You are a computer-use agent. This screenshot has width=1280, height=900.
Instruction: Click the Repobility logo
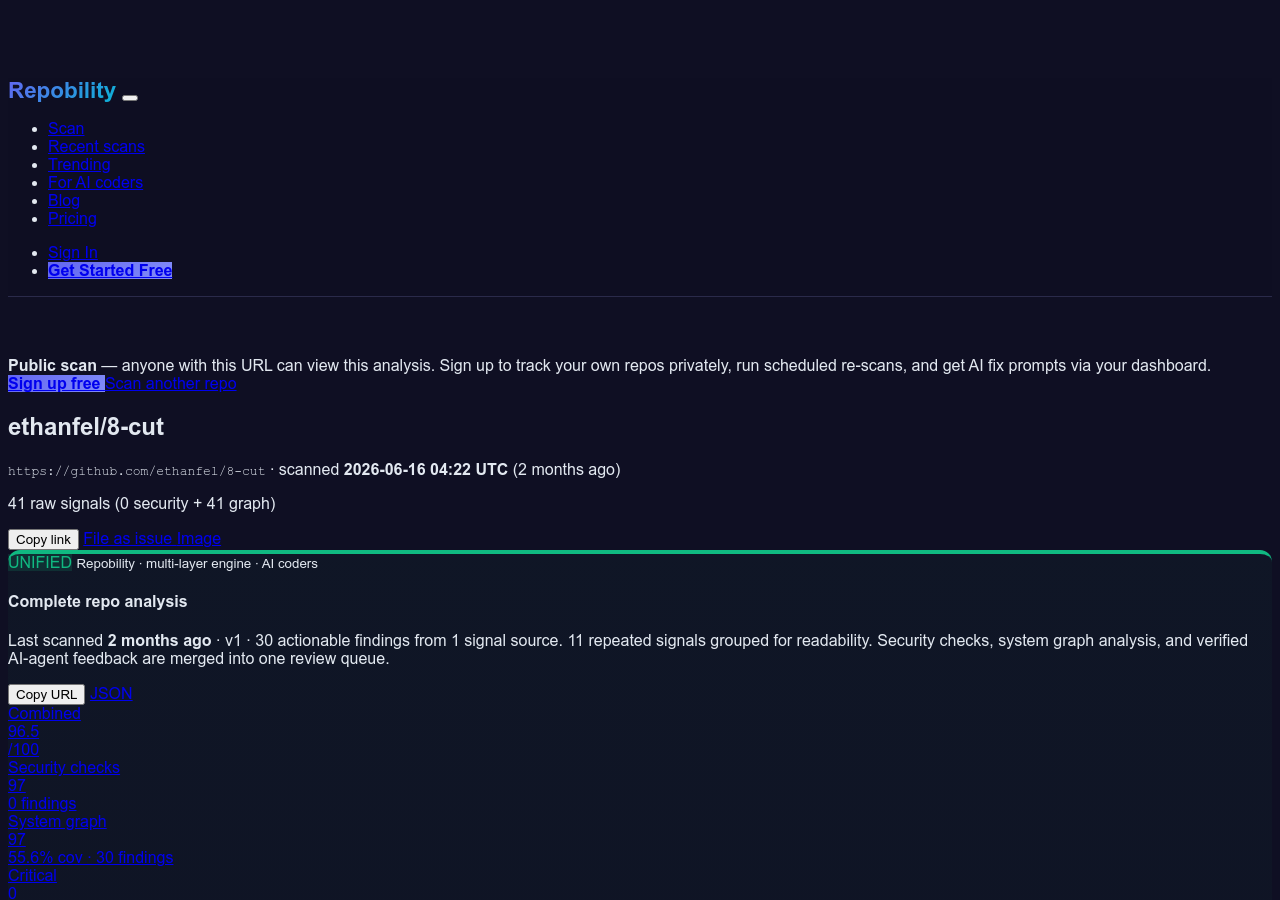[62, 90]
